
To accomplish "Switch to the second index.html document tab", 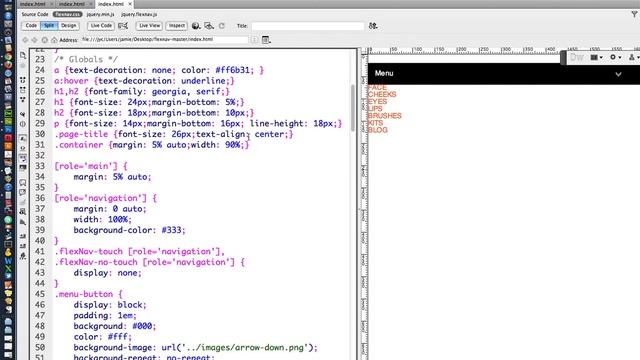I will point(71,4).
